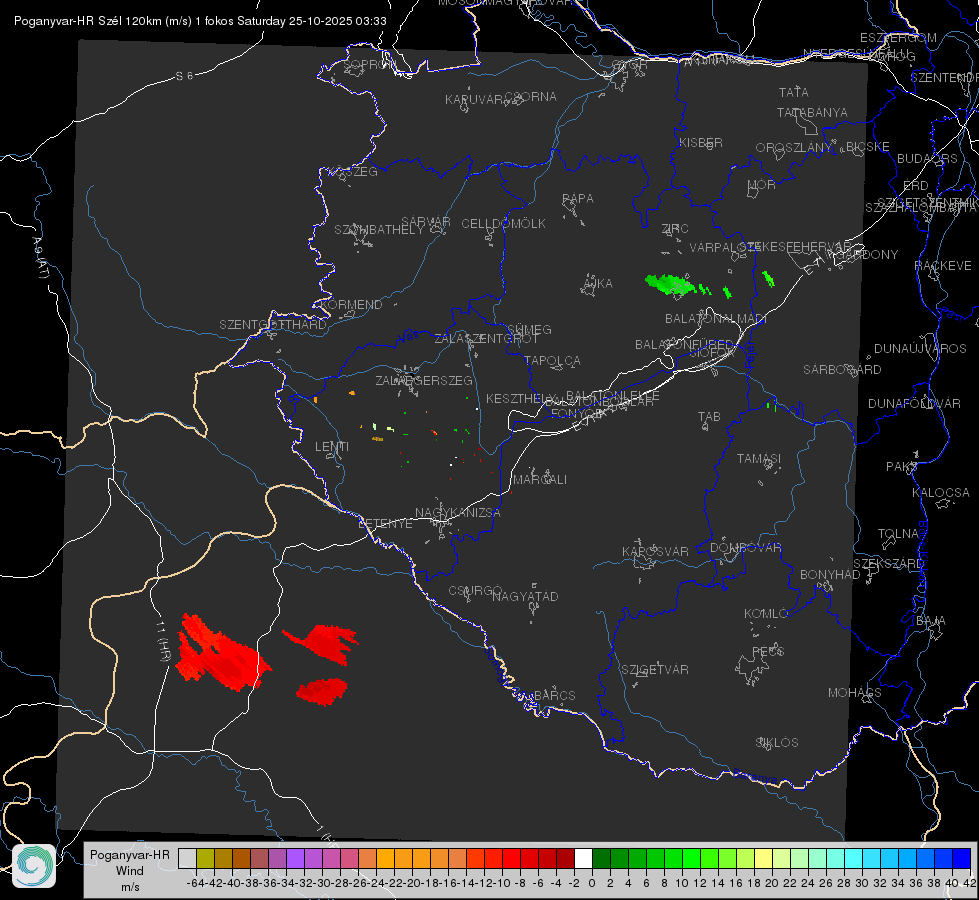The height and width of the screenshot is (900, 979).
Task: Click the MOR city label
Action: [x=762, y=185]
